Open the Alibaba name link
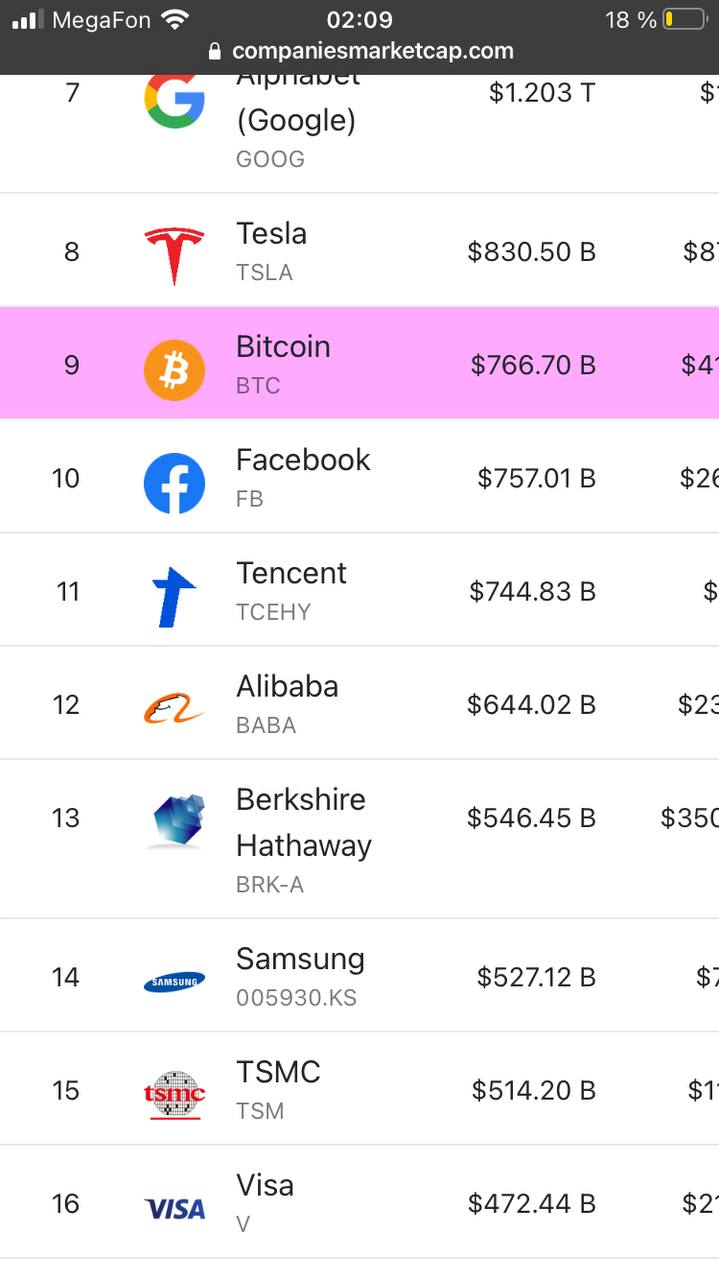The width and height of the screenshot is (719, 1280). (287, 687)
